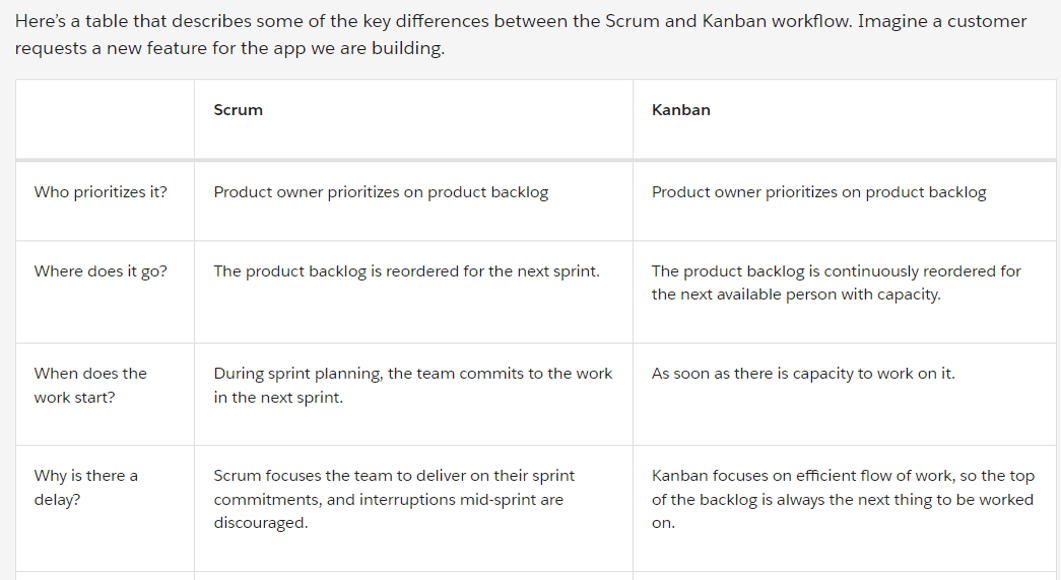Click Scrum's "Product owner prioritizes" cell
1061x580 pixels.
tap(380, 192)
